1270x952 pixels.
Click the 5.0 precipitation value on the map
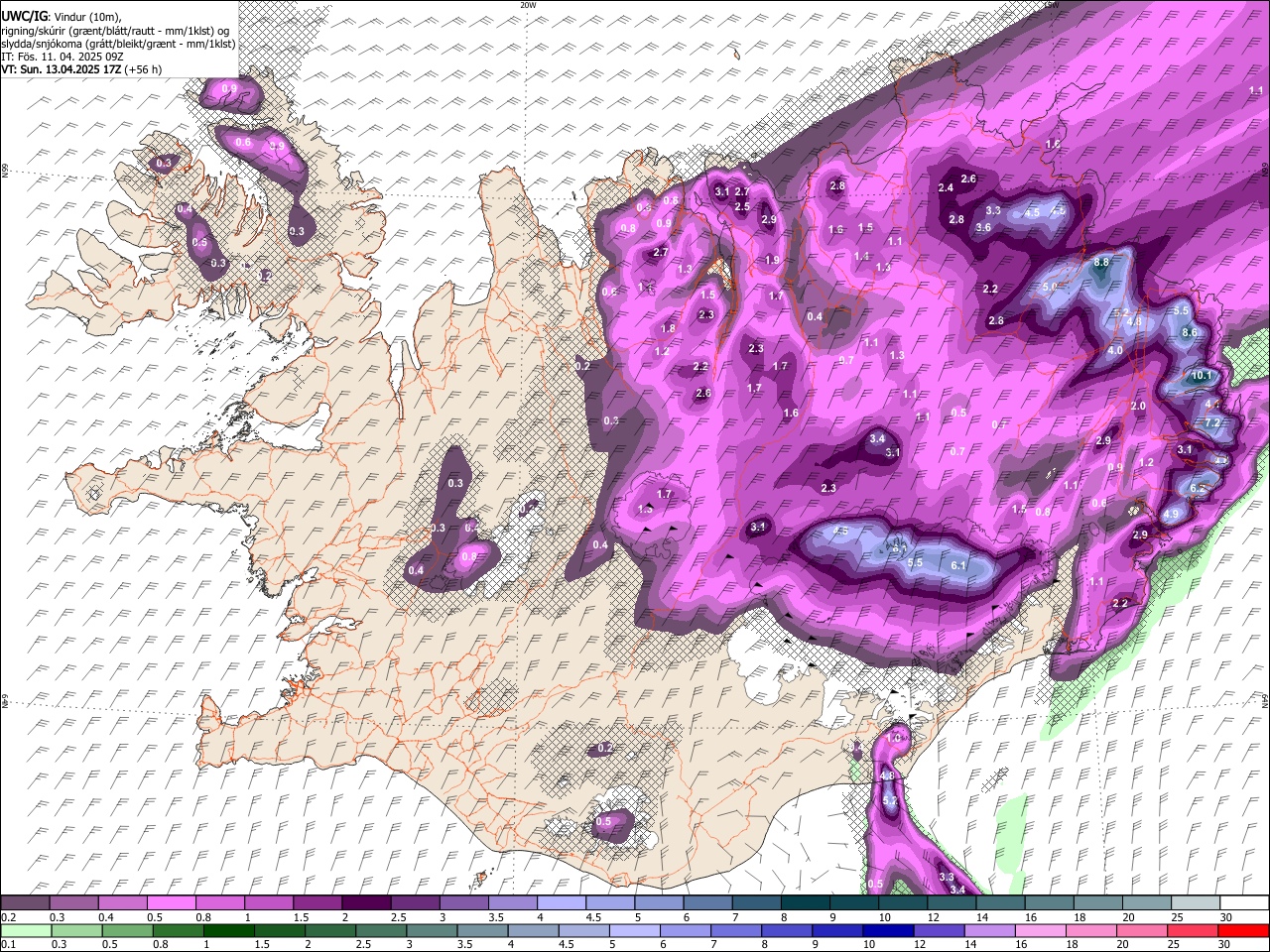1051,287
